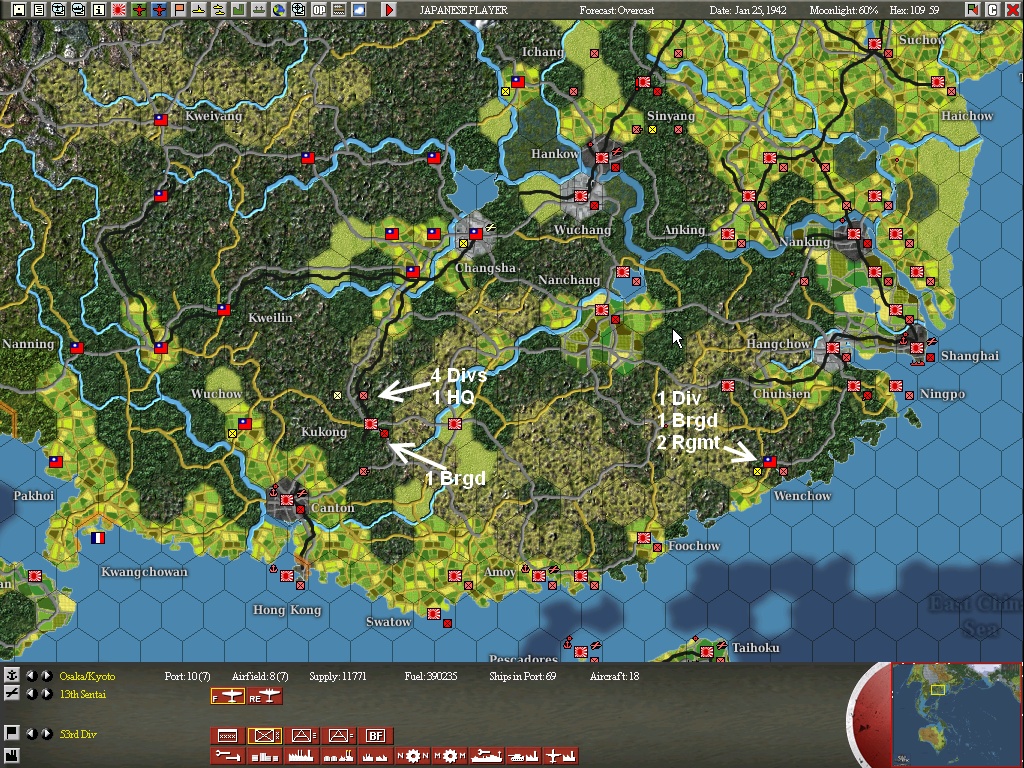Click the 'Fuel: 390235' readout
The height and width of the screenshot is (768, 1024).
430,676
